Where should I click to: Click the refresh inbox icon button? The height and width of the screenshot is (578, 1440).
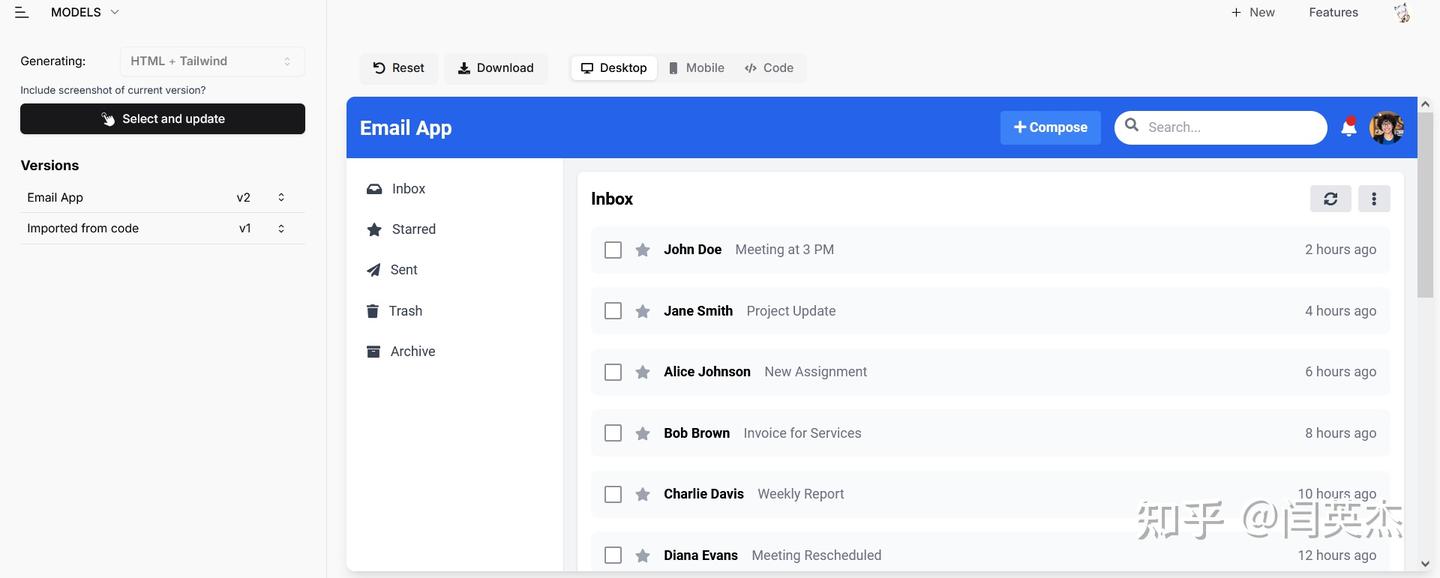click(1330, 199)
